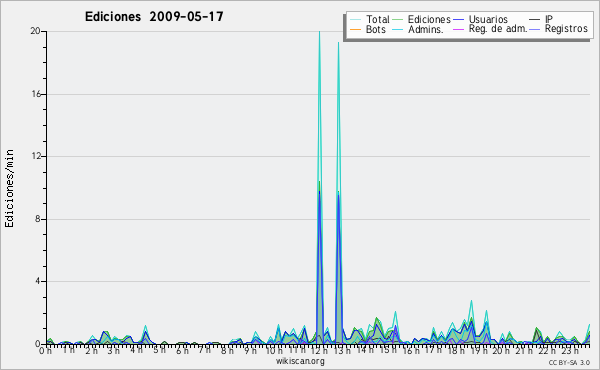600x370 pixels.
Task: Click the "wikiscan.org" caption below chart
Action: (300, 361)
